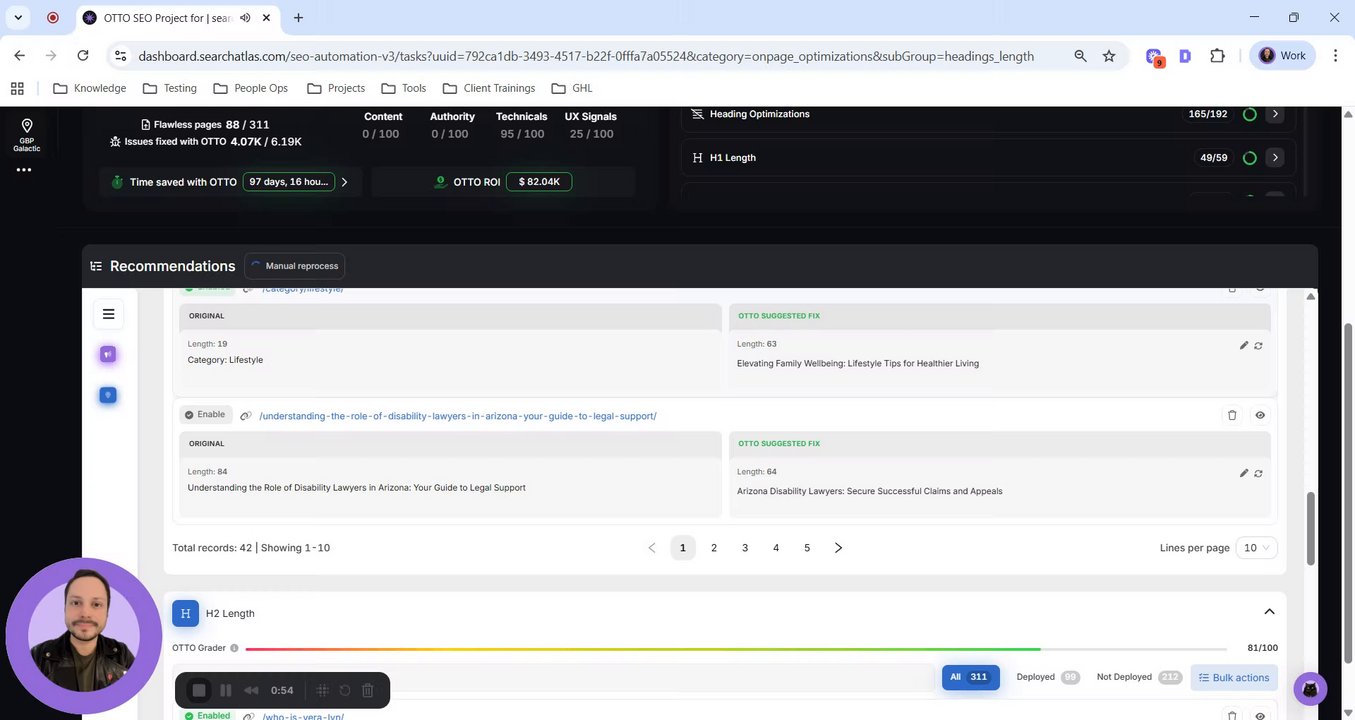Select the GBP Galactic sidebar item
Screen dimensions: 1355x720
[27, 135]
